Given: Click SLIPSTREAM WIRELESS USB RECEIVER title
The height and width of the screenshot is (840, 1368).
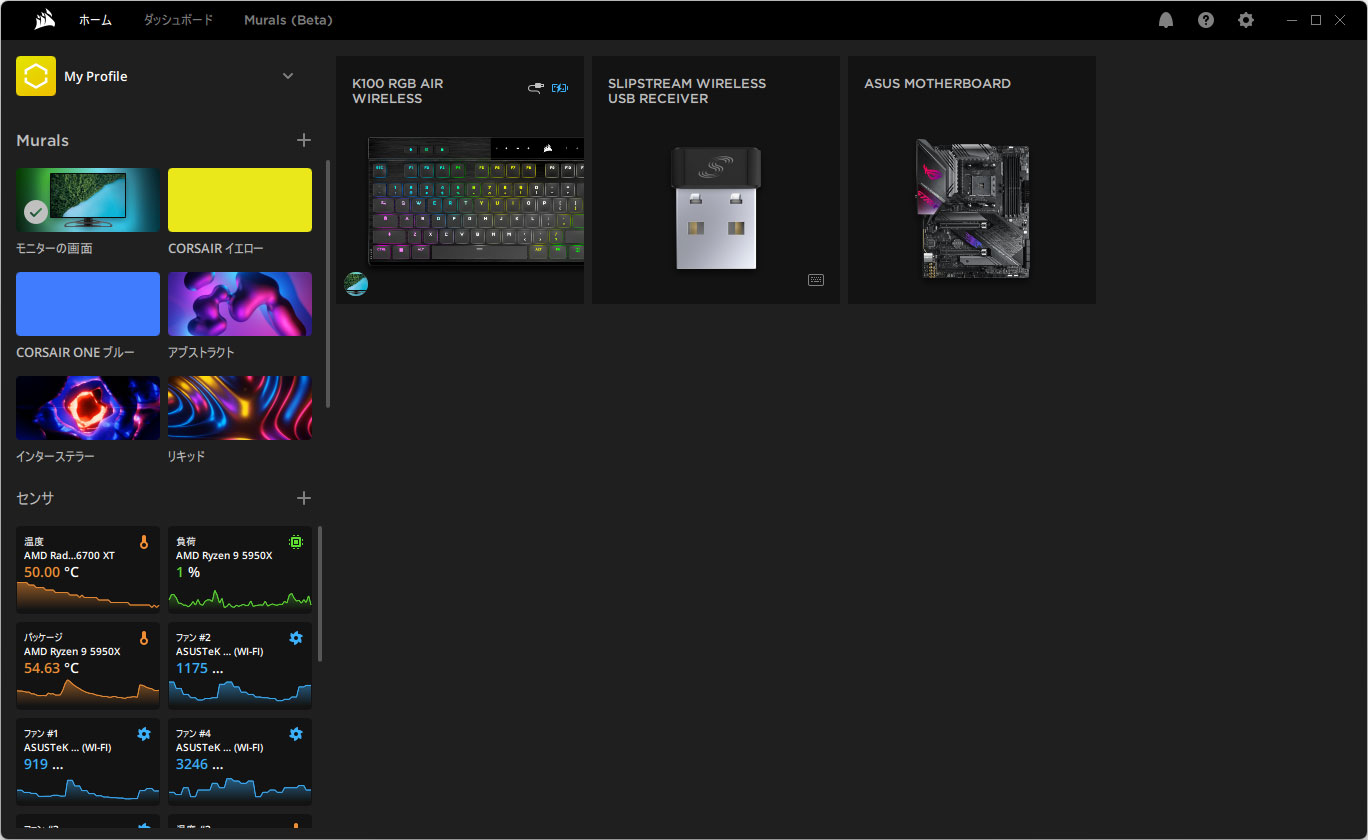Looking at the screenshot, I should [687, 91].
